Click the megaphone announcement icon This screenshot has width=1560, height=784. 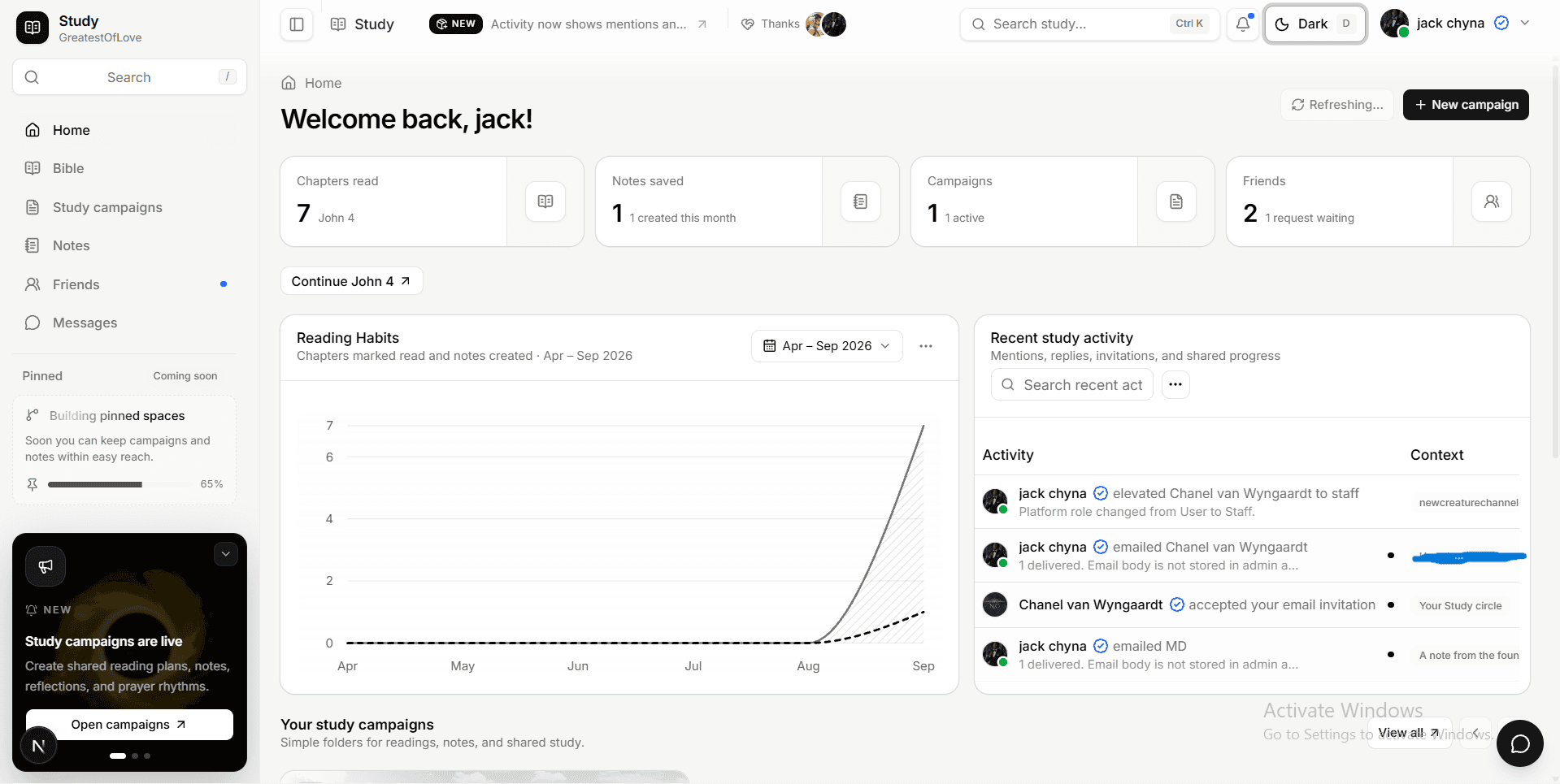(46, 566)
